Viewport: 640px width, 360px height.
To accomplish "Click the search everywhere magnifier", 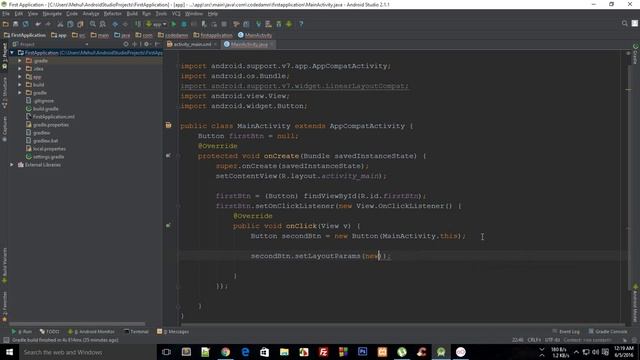I will click(x=624, y=24).
